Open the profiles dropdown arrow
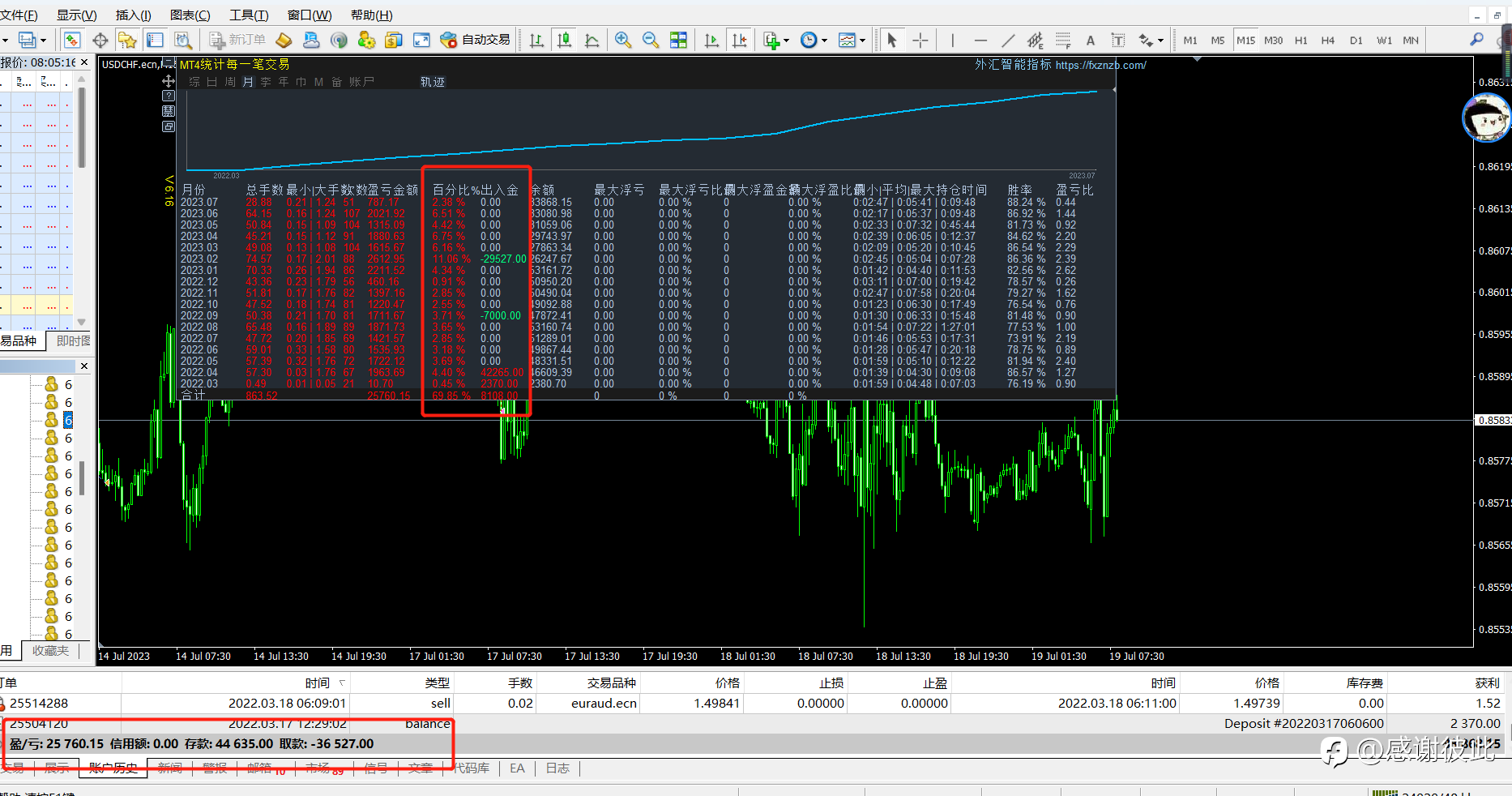The height and width of the screenshot is (796, 1512). coord(43,40)
